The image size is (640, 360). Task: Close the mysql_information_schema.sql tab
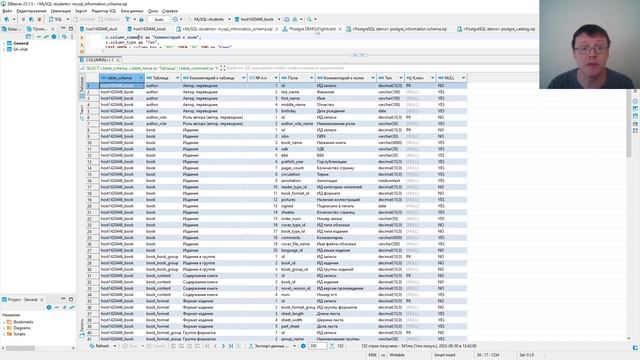[276, 29]
